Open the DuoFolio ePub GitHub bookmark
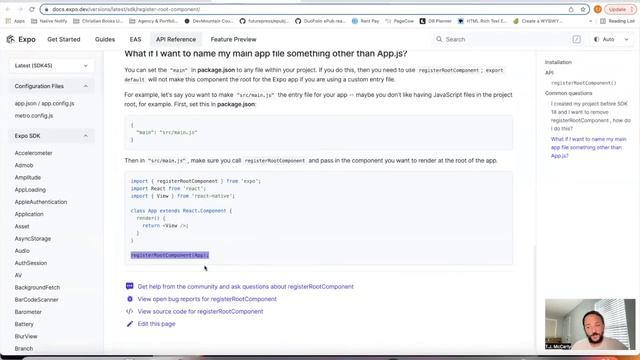 (320, 21)
